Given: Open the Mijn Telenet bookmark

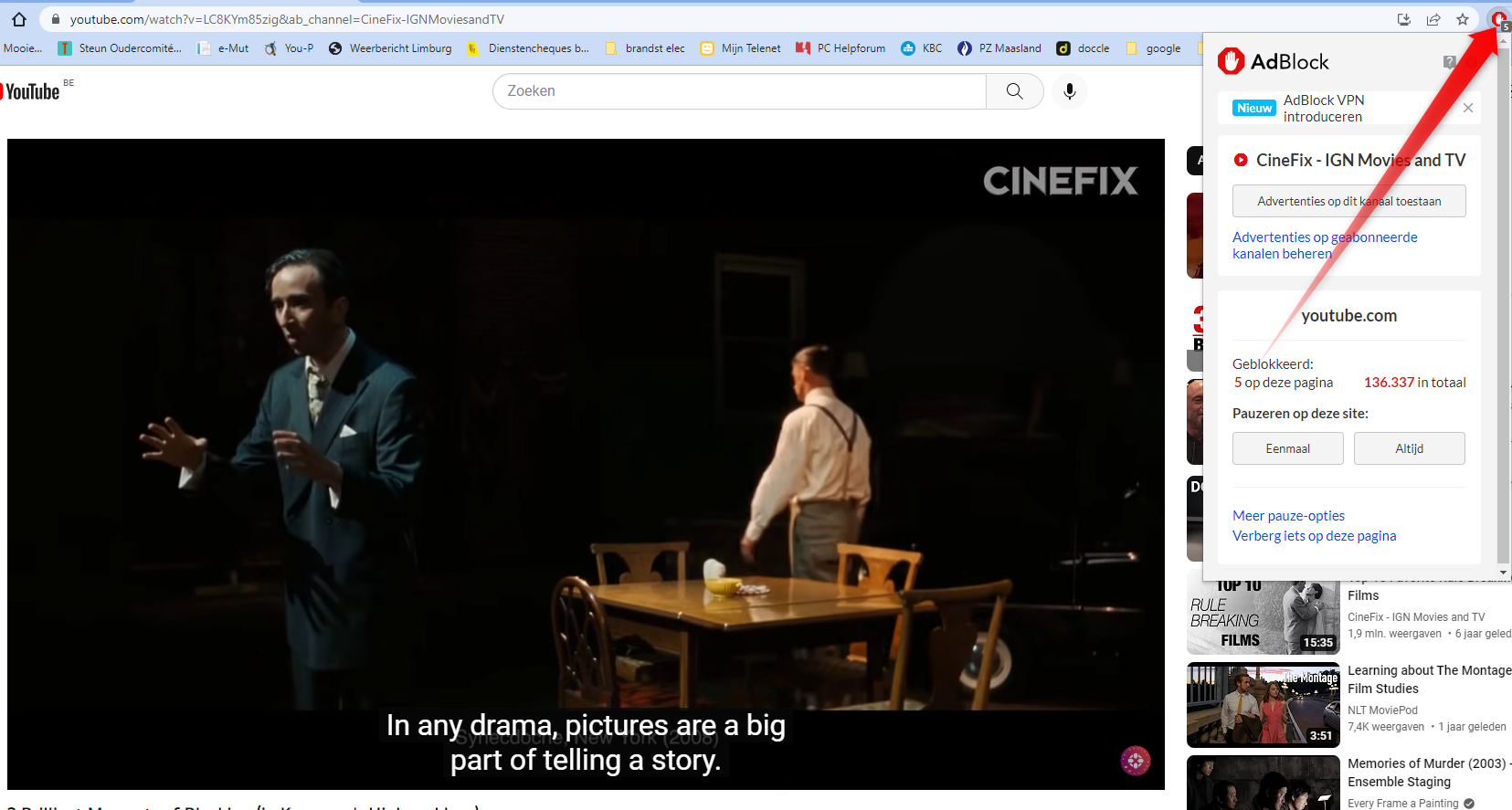Looking at the screenshot, I should (741, 48).
